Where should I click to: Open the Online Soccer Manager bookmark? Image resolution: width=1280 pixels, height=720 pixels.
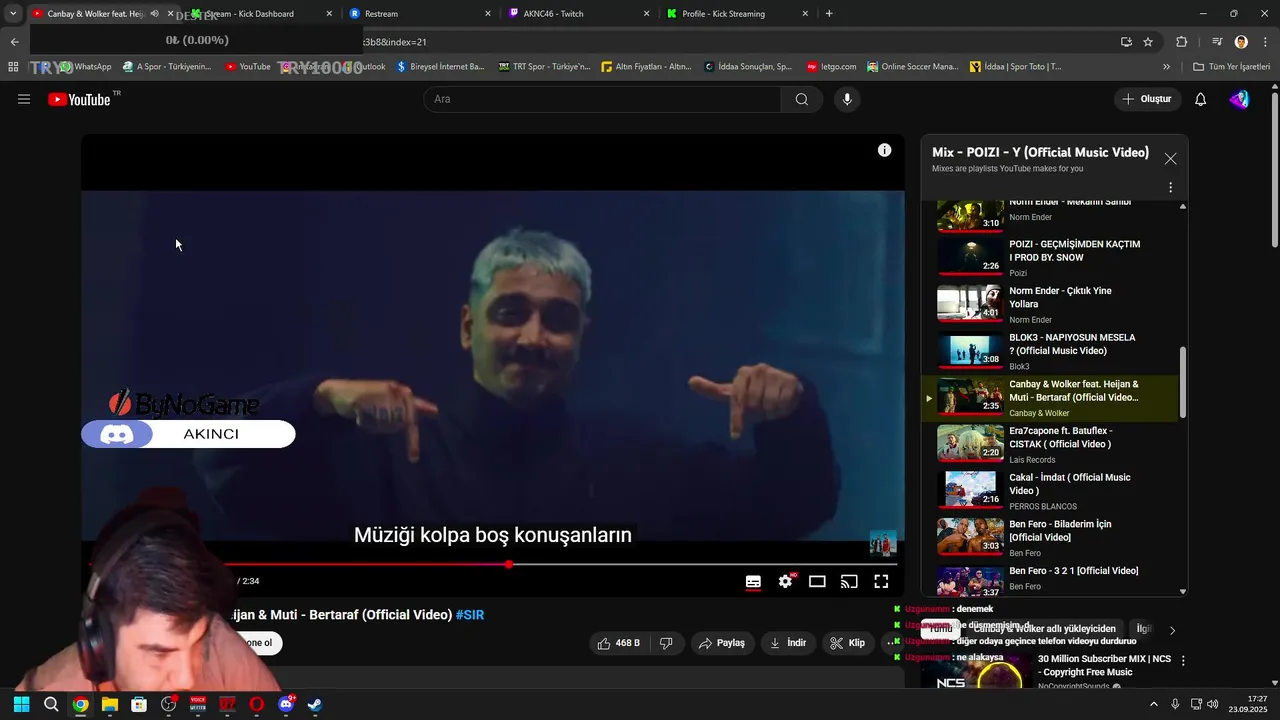(912, 67)
